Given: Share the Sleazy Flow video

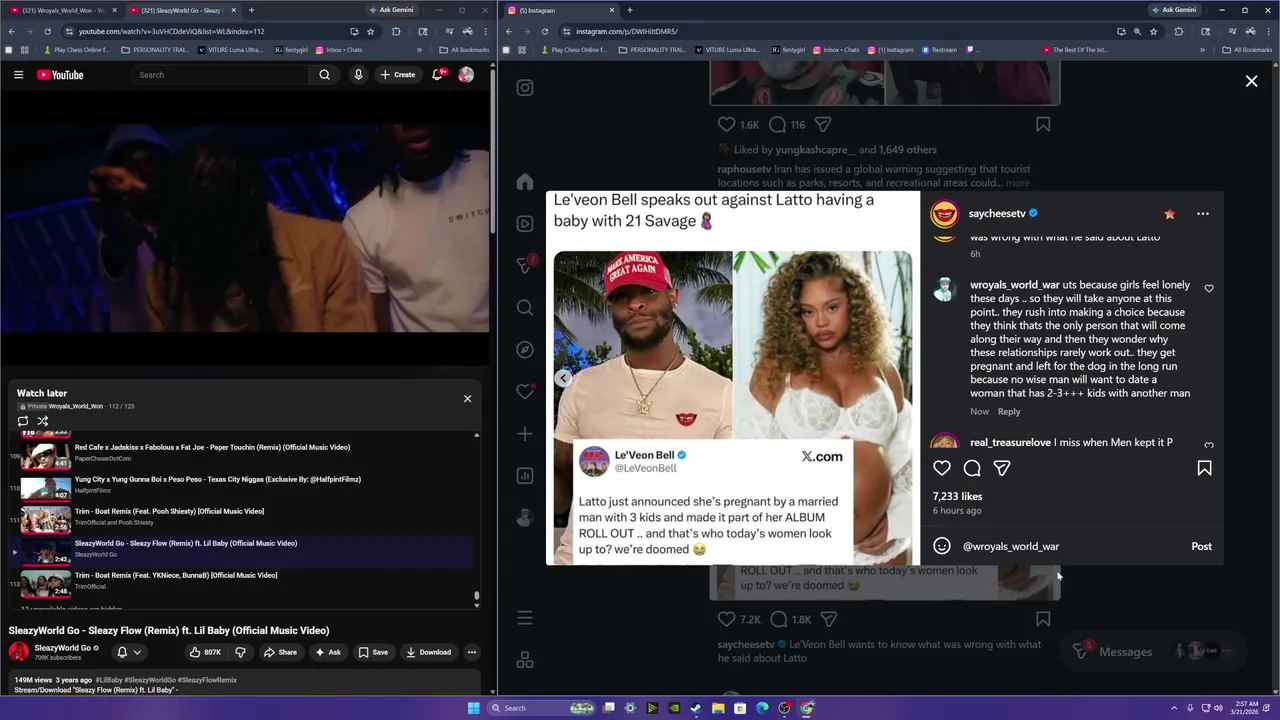Looking at the screenshot, I should (x=280, y=652).
